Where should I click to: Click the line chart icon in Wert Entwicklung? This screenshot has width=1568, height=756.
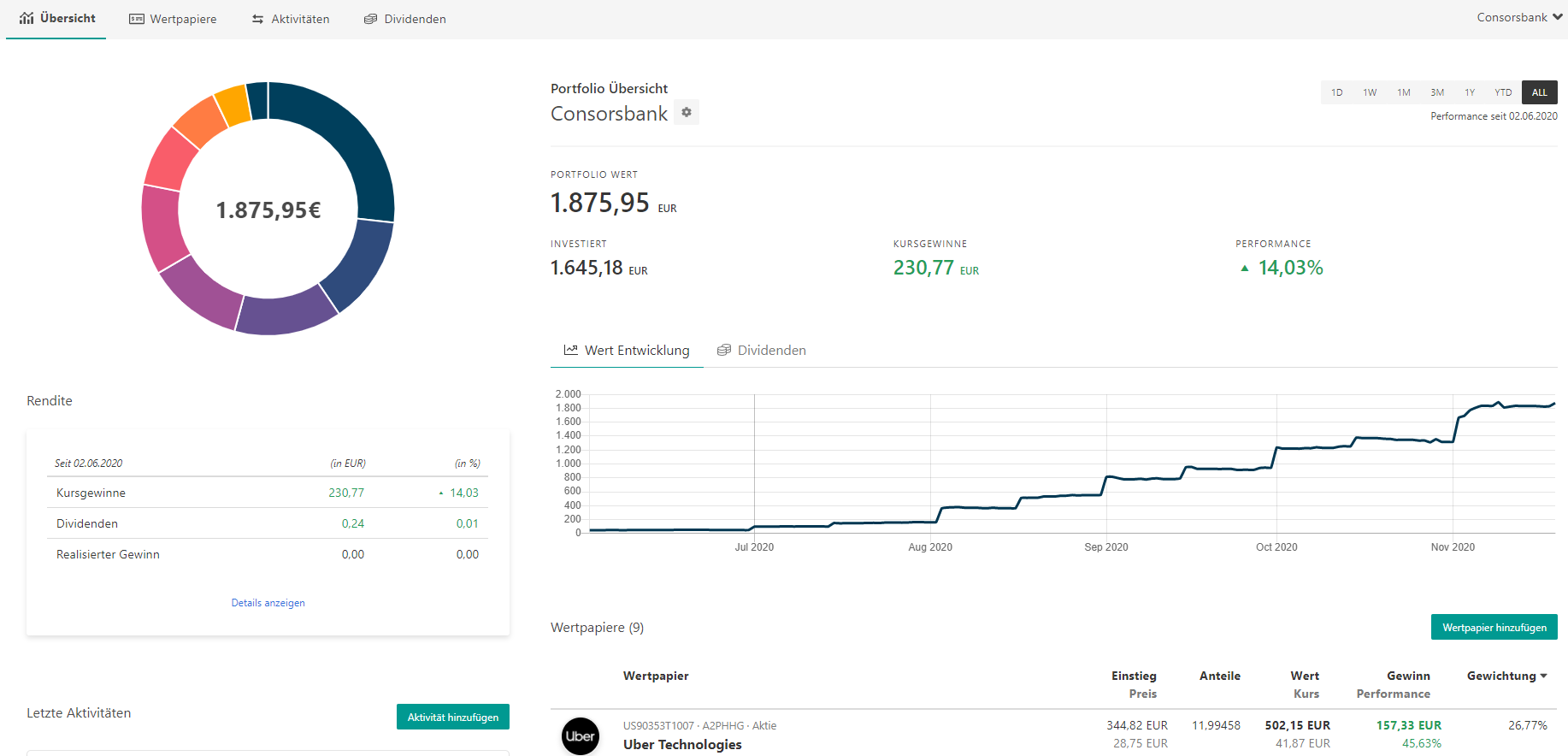coord(571,350)
